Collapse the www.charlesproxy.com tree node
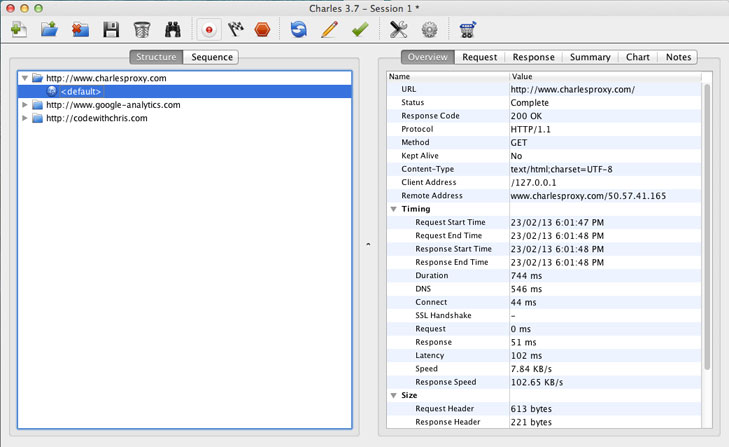This screenshot has height=447, width=729. point(25,78)
